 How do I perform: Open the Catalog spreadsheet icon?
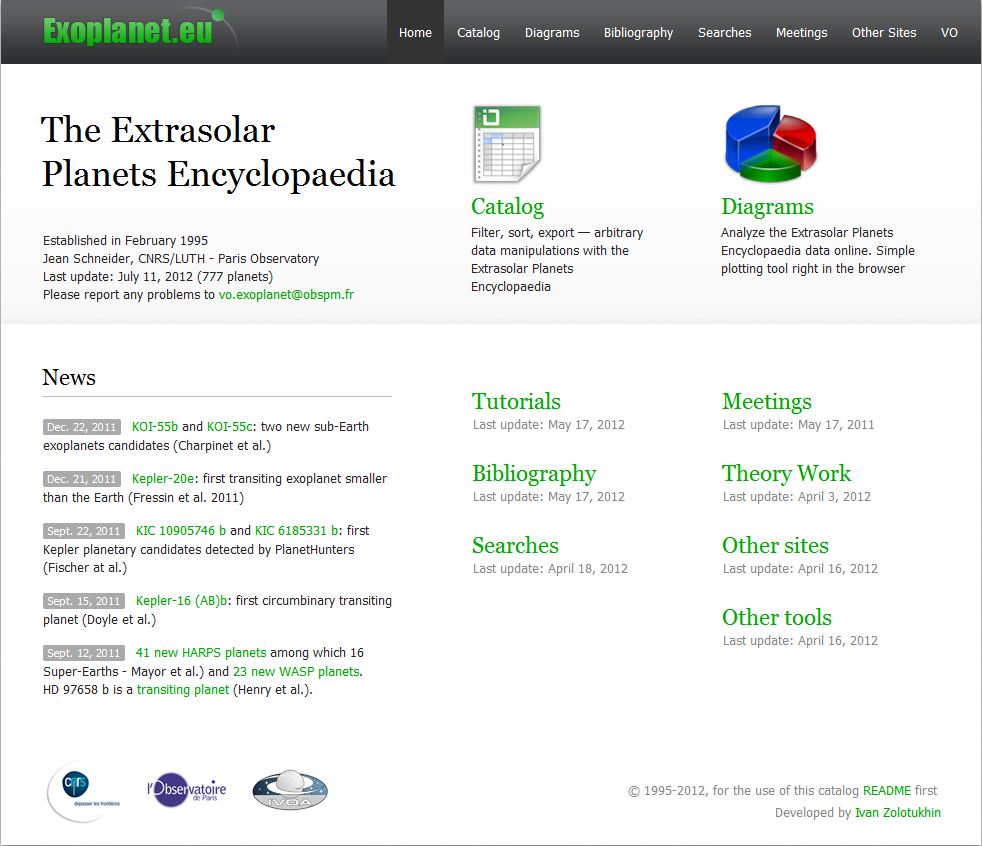507,144
